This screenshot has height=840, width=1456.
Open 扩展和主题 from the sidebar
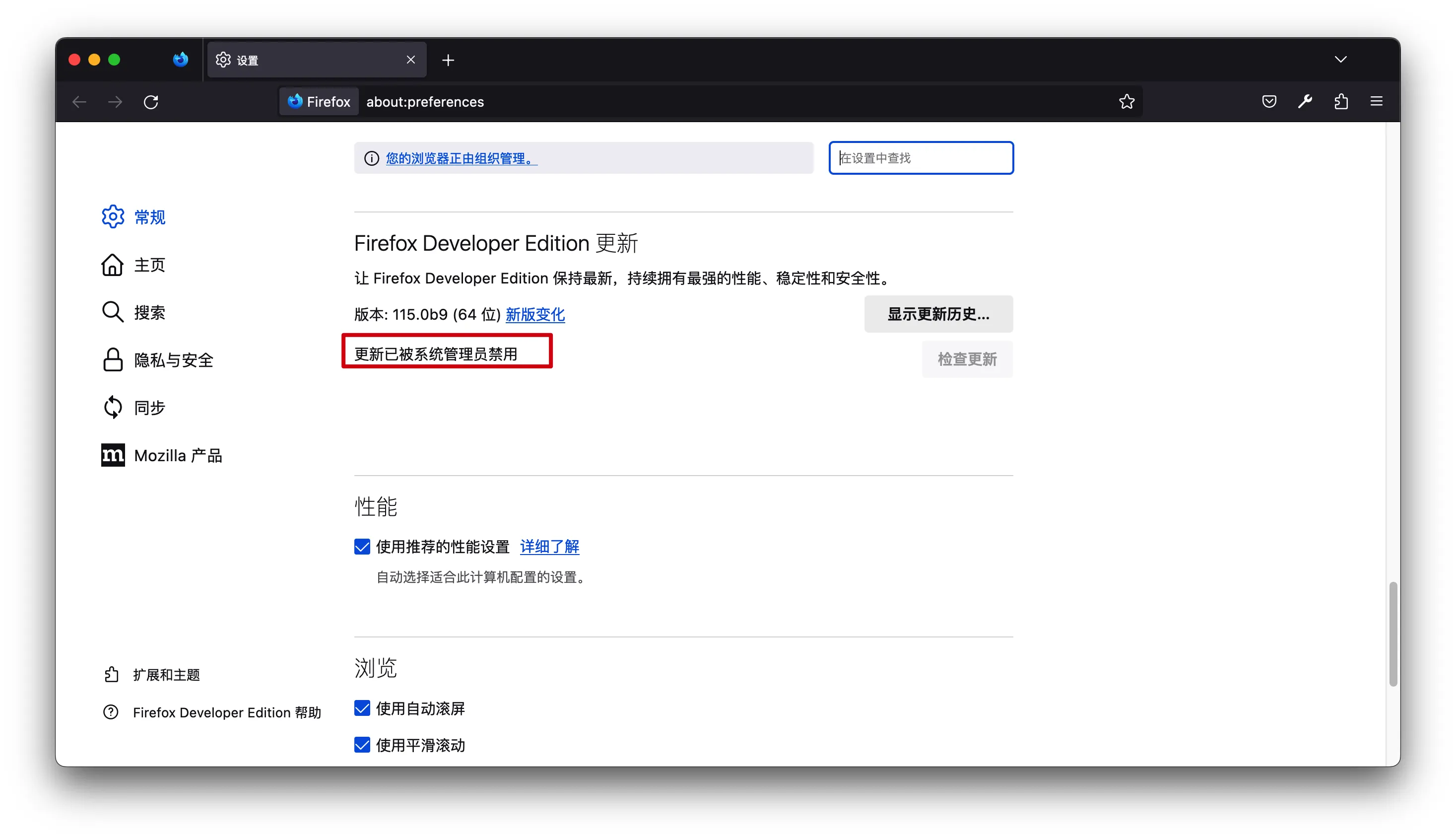152,674
